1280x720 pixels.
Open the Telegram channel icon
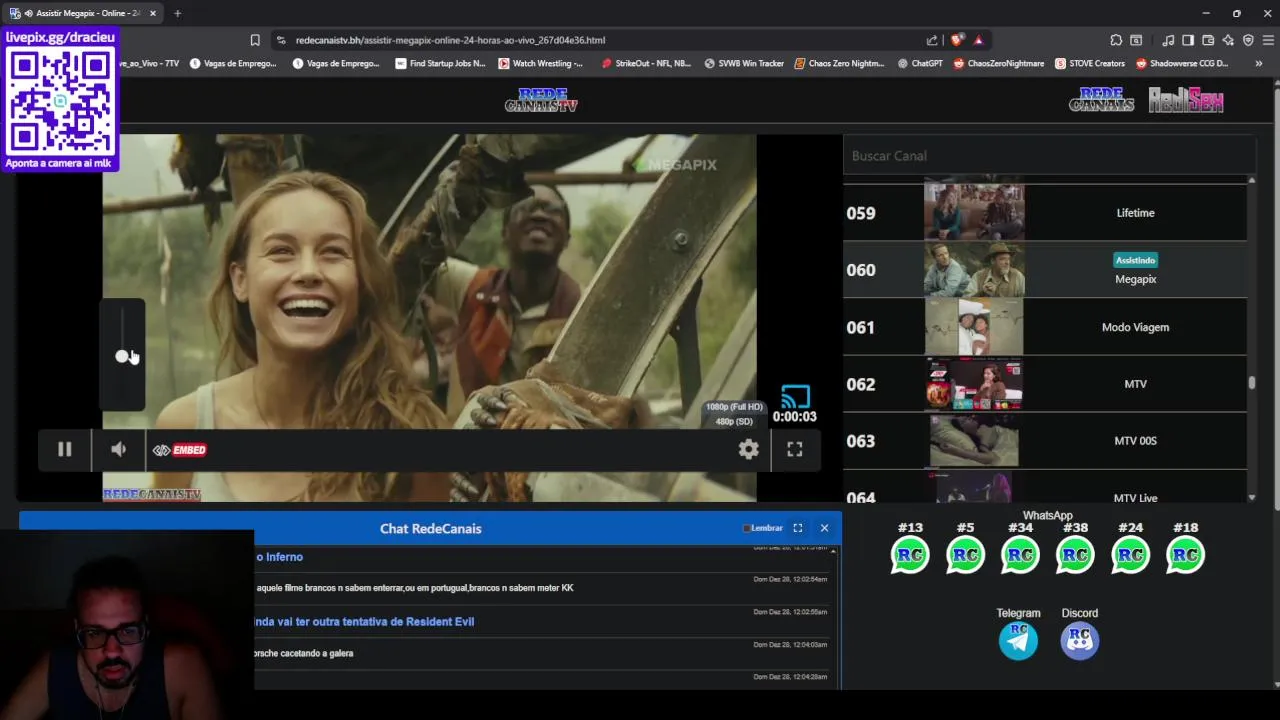coord(1018,641)
